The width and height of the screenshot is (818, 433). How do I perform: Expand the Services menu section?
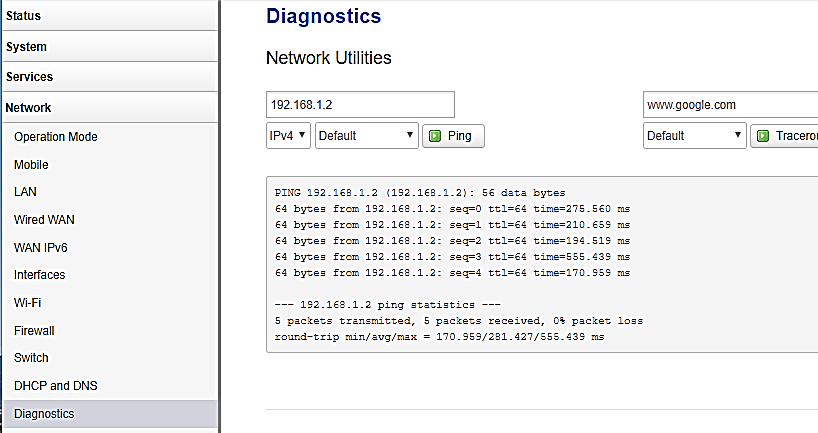click(x=109, y=77)
